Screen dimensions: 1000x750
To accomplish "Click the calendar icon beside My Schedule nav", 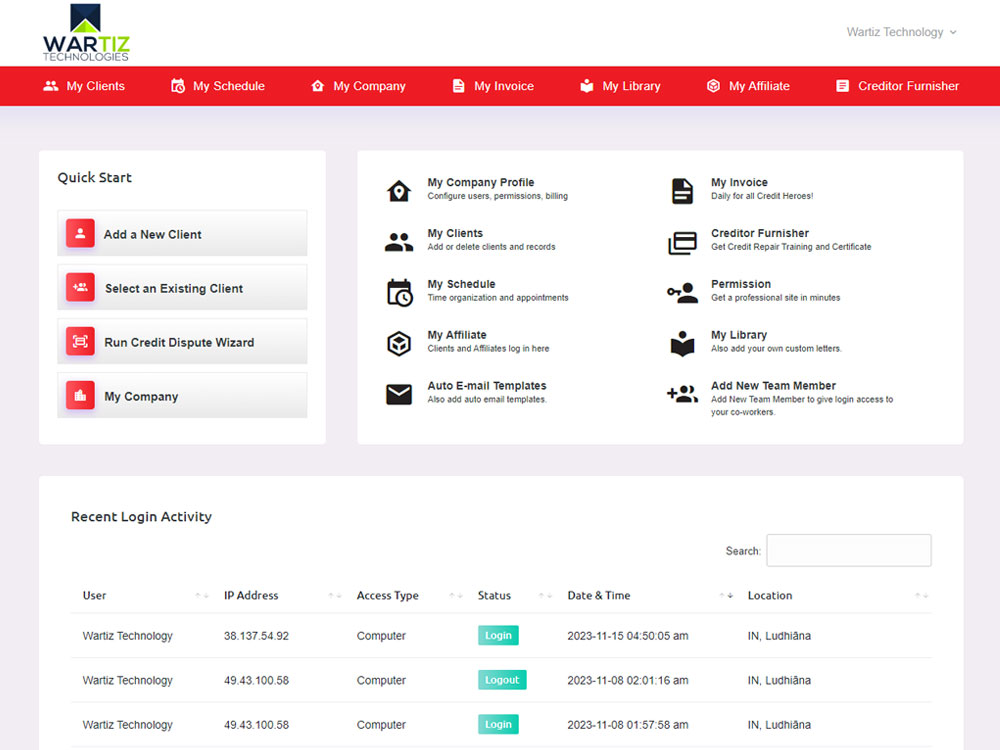I will click(178, 86).
